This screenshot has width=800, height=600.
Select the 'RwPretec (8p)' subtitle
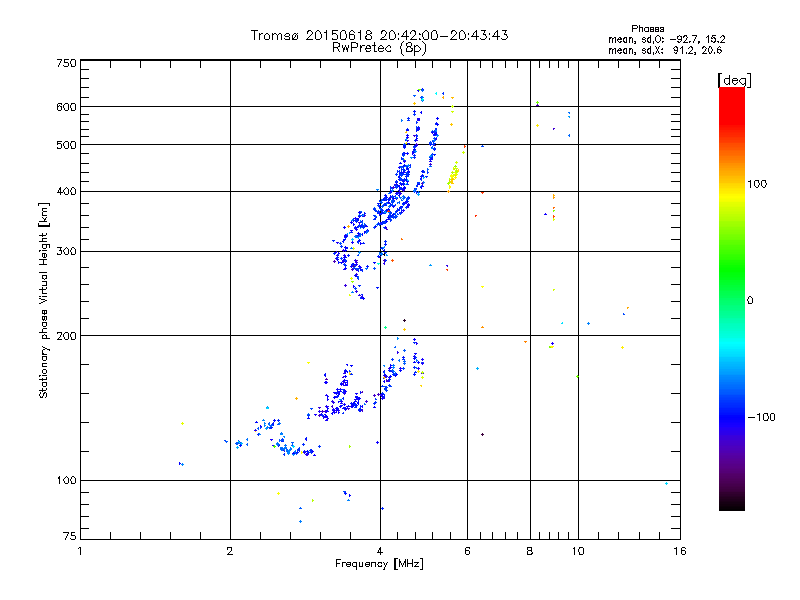point(379,48)
